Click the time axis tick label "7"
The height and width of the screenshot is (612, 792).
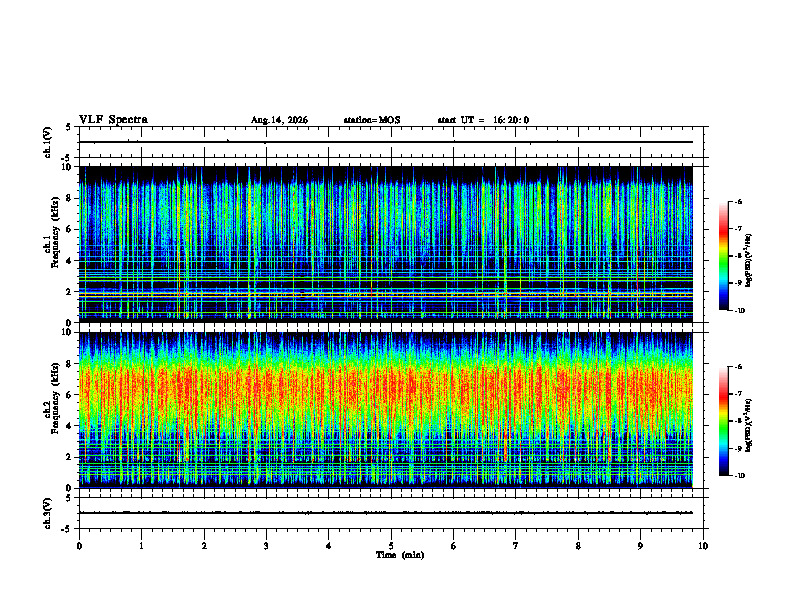(x=516, y=546)
